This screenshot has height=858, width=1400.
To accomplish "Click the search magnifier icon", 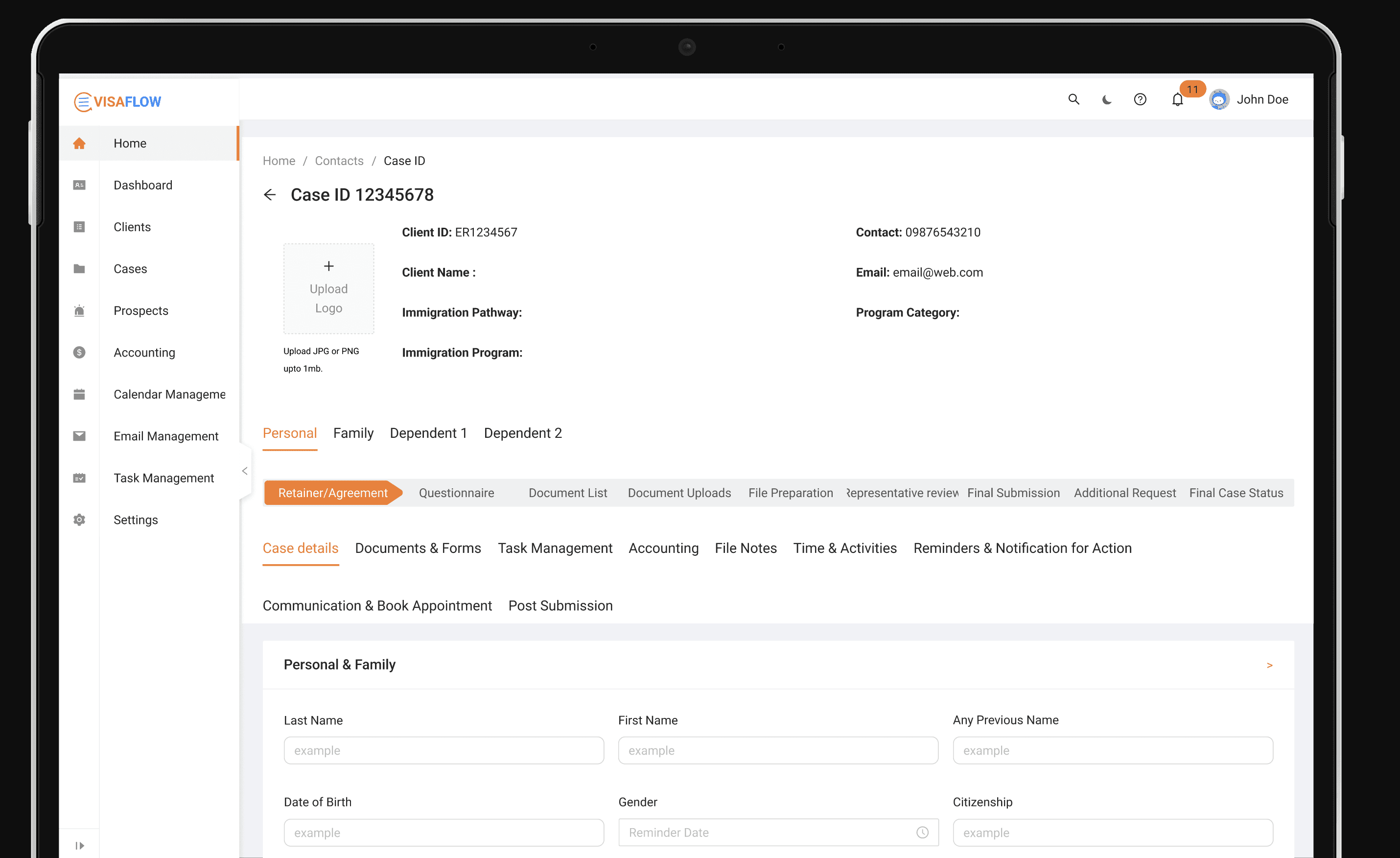I will (1073, 99).
